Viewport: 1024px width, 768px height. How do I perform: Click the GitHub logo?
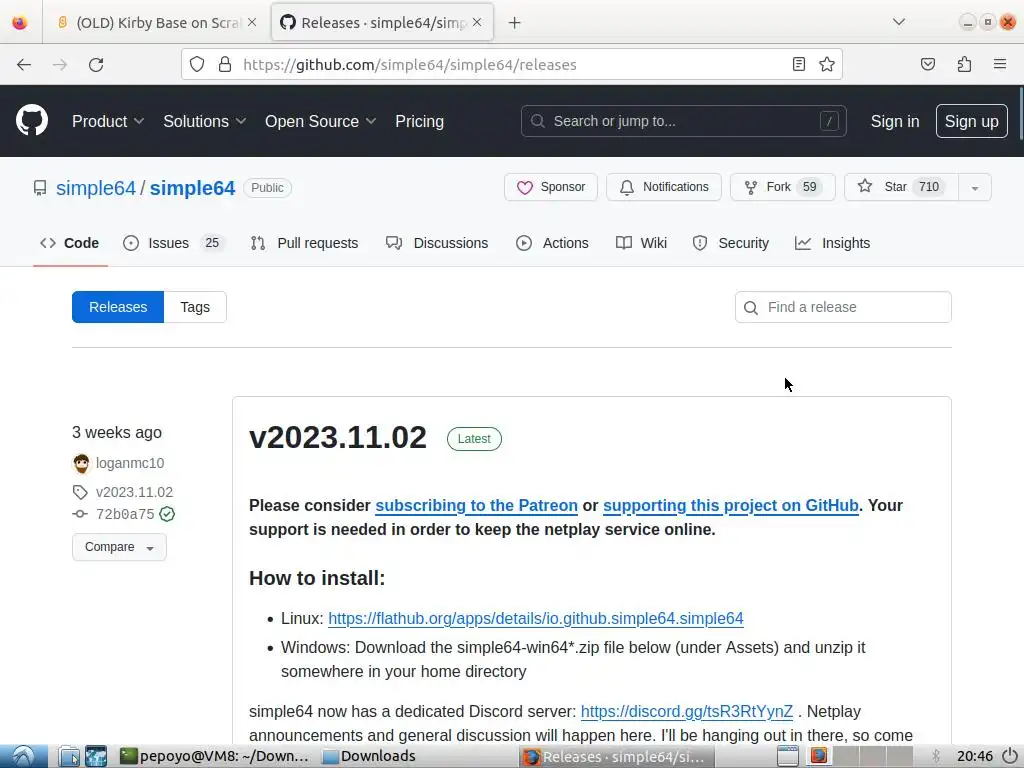[x=32, y=121]
